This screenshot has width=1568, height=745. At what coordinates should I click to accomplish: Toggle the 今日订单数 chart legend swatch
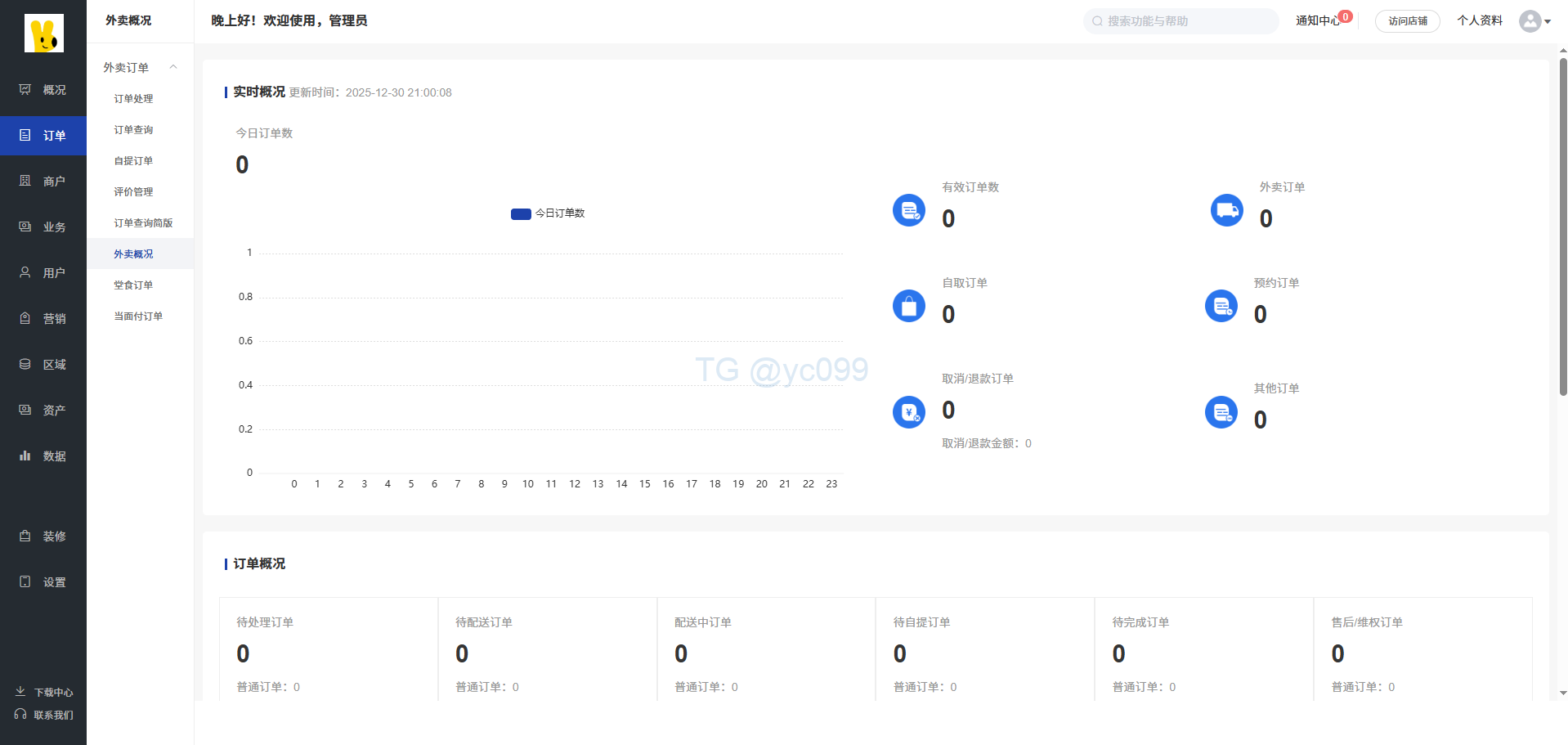point(521,213)
